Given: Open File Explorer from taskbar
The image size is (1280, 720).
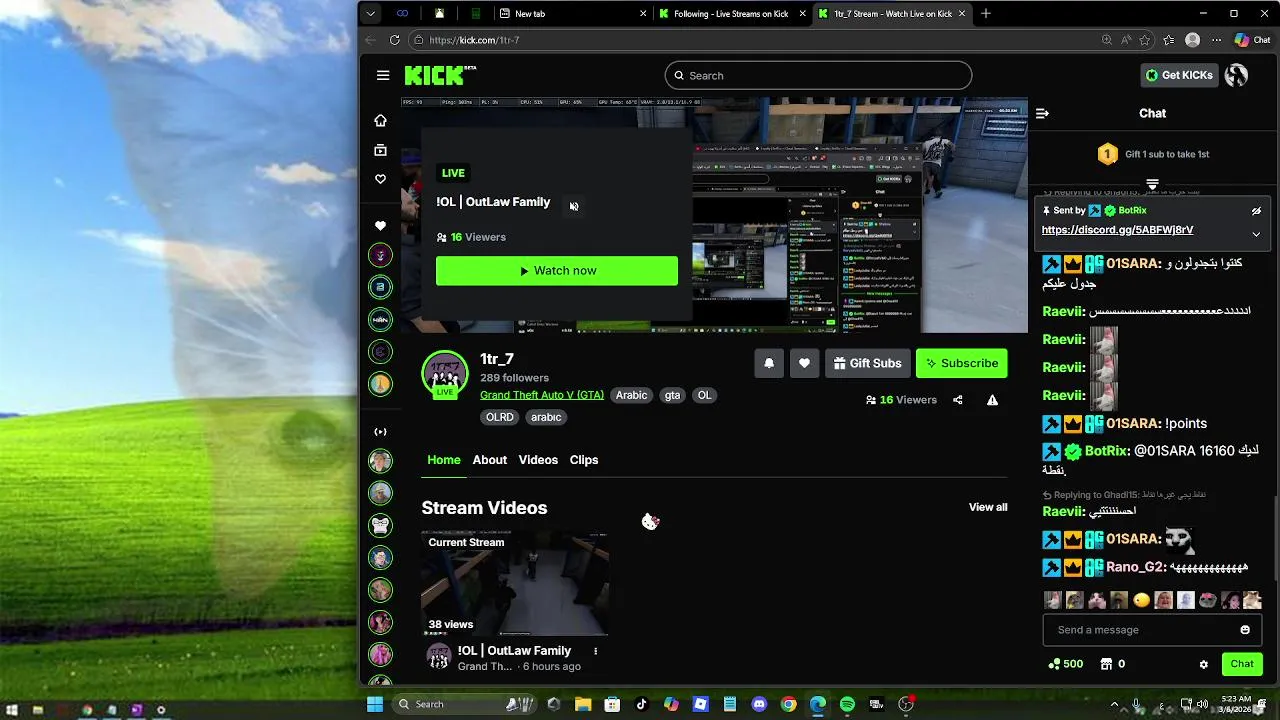Looking at the screenshot, I should coord(583,704).
